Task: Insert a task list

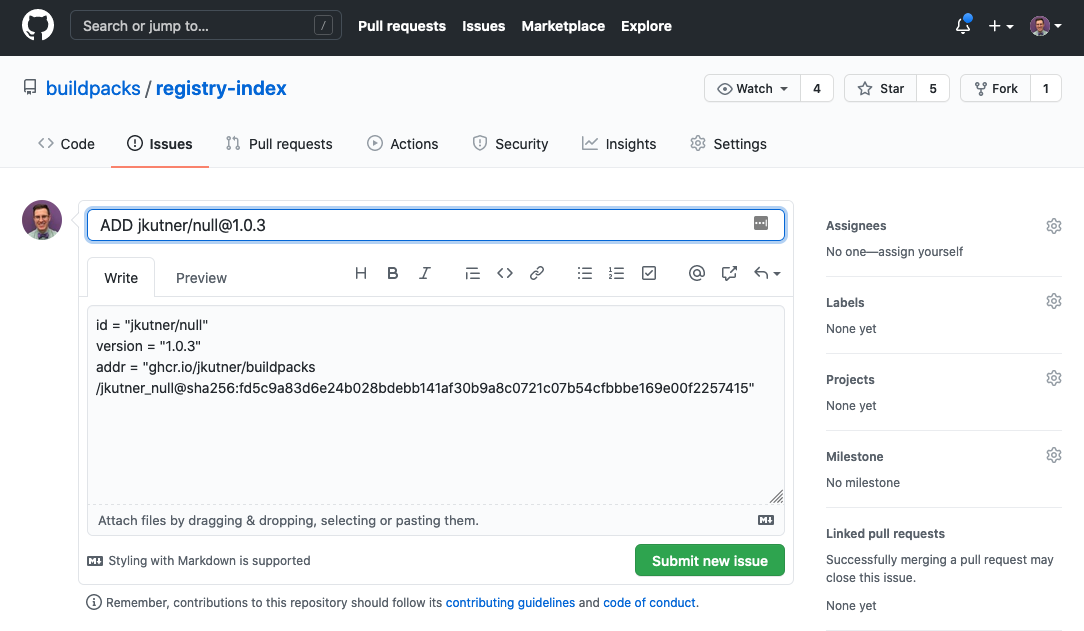Action: click(648, 273)
